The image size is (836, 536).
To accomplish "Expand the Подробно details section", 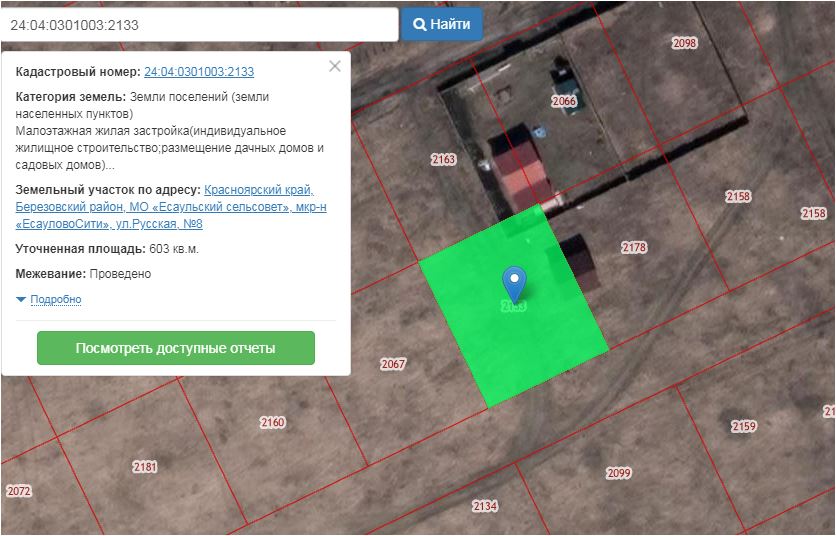I will click(55, 299).
